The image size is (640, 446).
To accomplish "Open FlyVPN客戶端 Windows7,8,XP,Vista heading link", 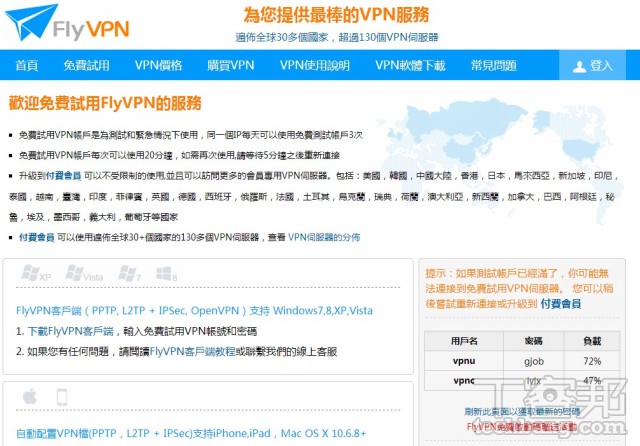I will click(194, 311).
